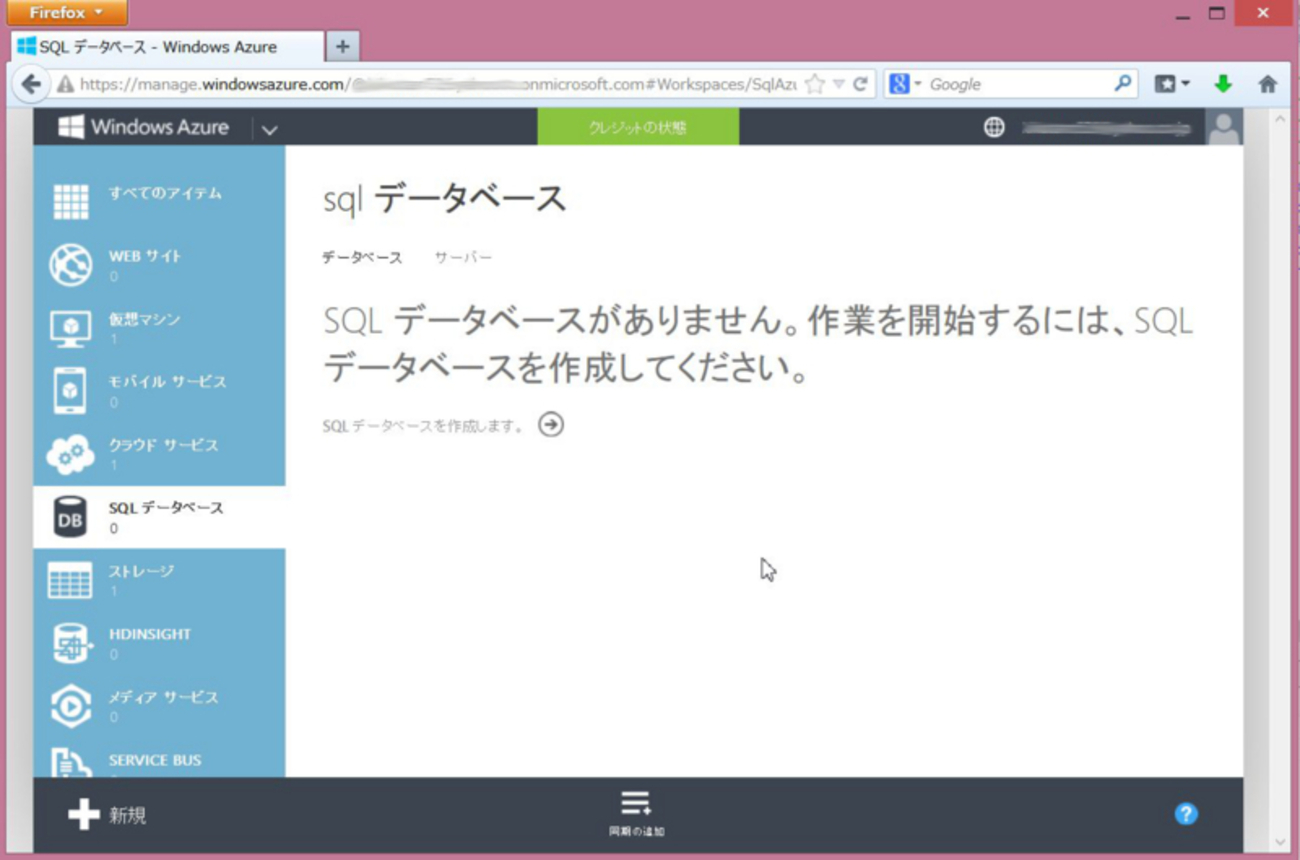The width and height of the screenshot is (1300, 860).
Task: Switch to the サーバー tab
Action: (x=463, y=258)
